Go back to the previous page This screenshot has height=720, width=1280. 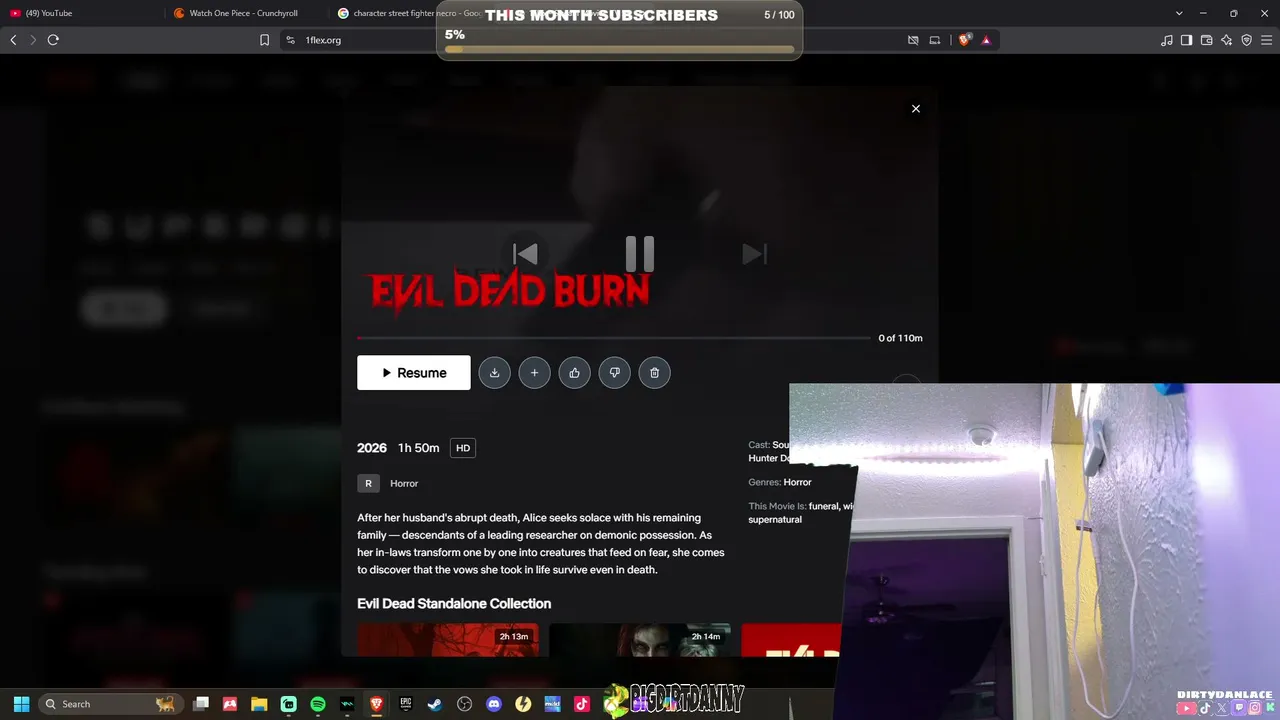coord(13,40)
